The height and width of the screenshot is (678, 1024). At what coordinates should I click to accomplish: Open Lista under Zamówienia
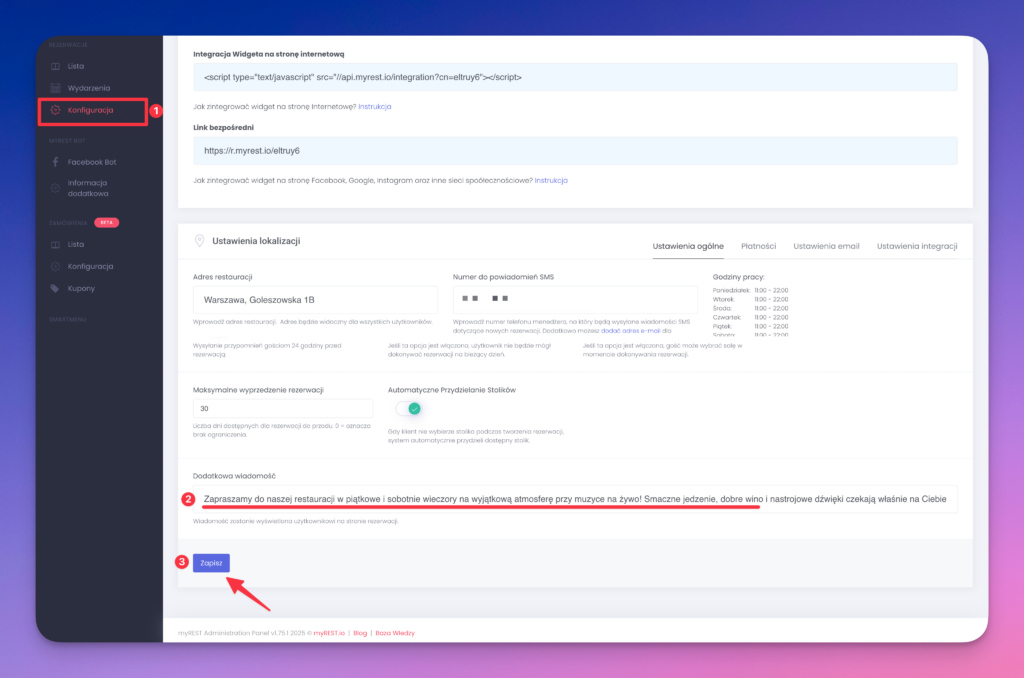(x=76, y=244)
